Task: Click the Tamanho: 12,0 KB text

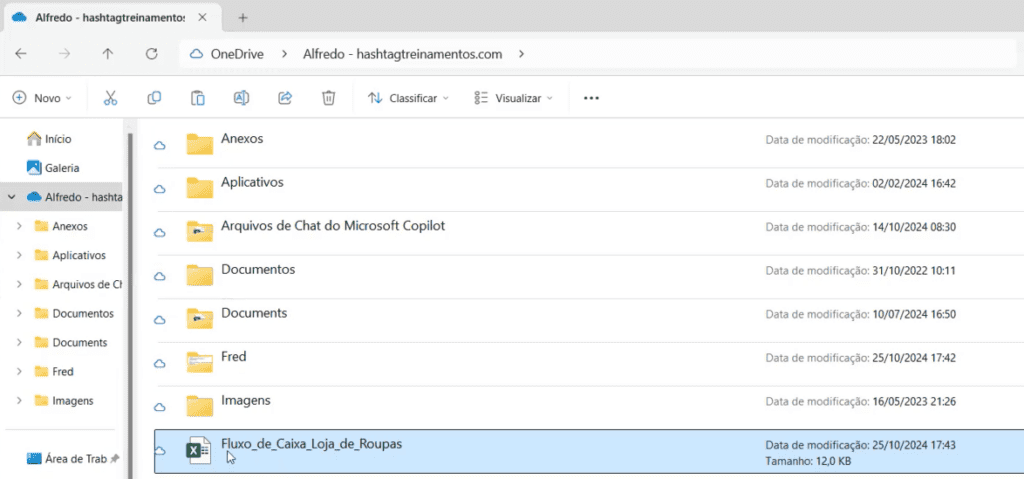Action: 808,461
